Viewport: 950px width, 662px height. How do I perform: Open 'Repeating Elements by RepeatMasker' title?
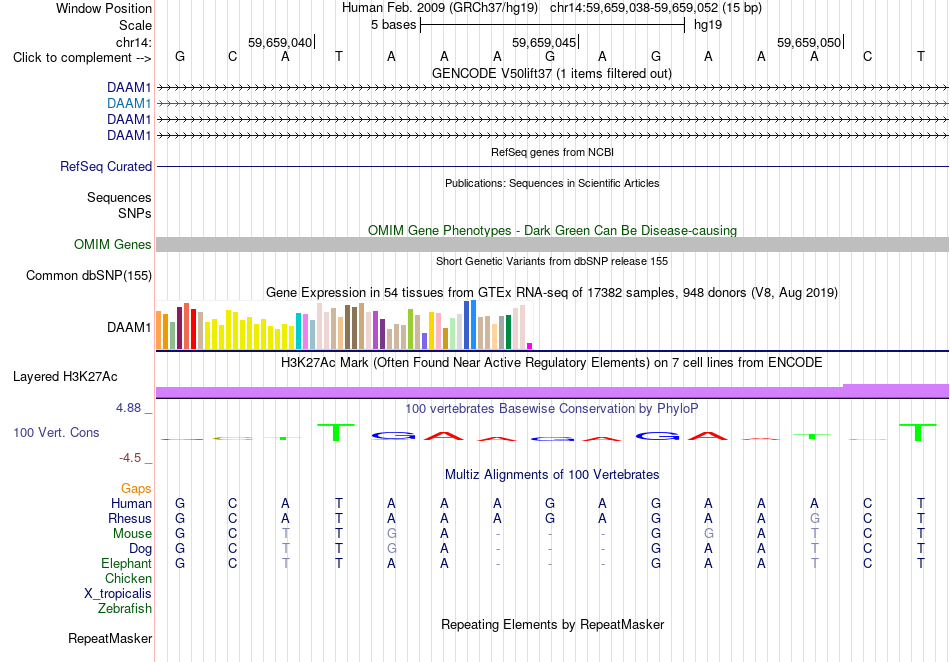pyautogui.click(x=553, y=624)
